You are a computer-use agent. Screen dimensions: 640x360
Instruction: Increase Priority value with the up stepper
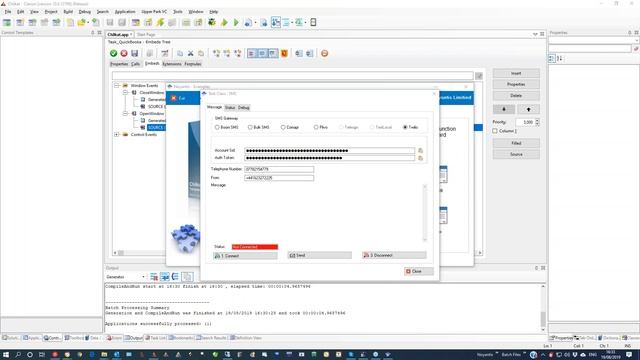(x=537, y=120)
